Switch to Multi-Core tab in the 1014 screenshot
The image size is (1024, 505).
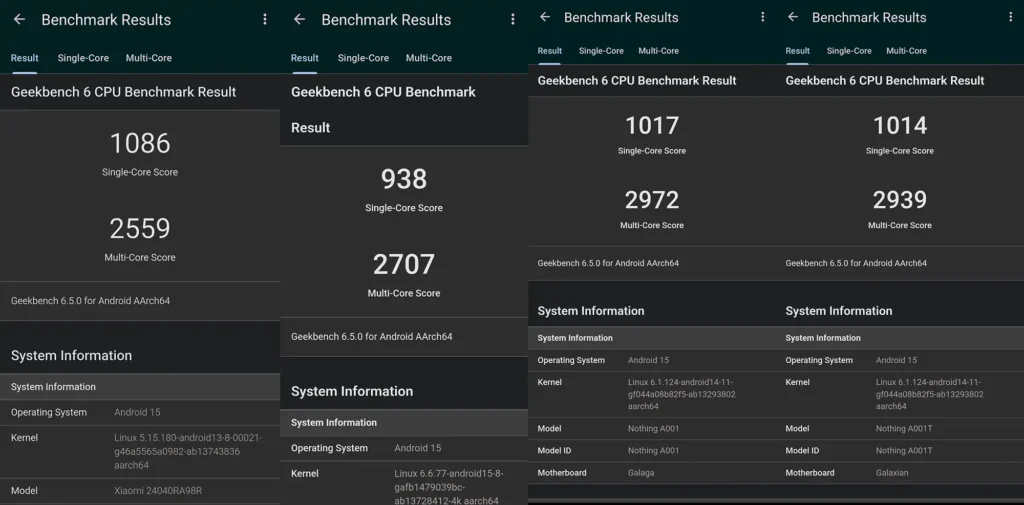[x=906, y=51]
